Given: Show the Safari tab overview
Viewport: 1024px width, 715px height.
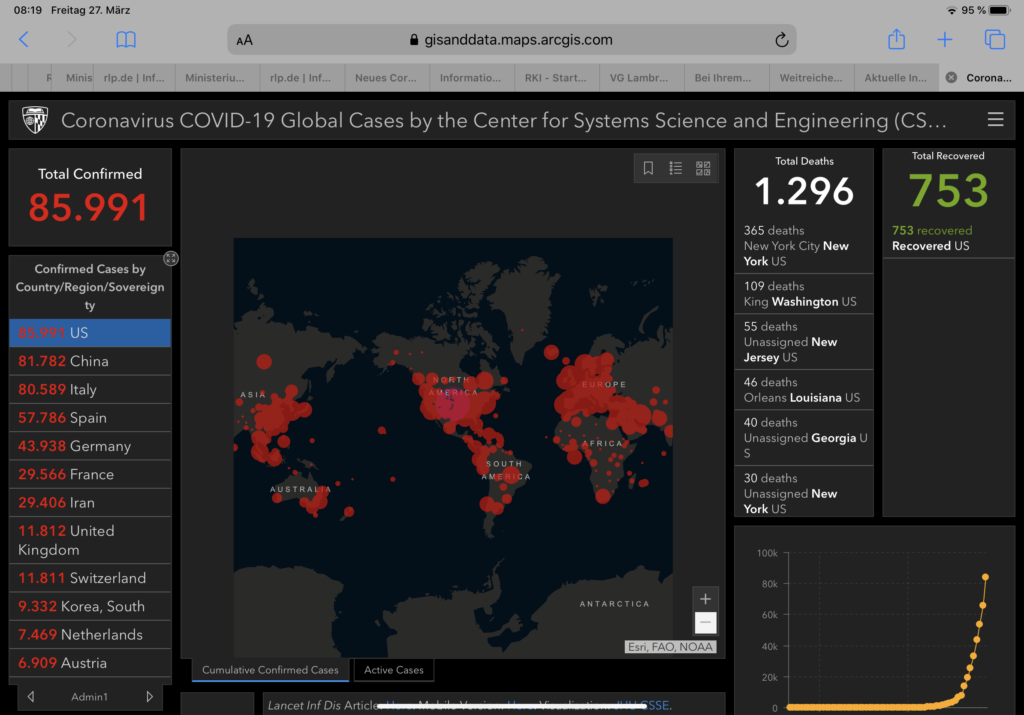Looking at the screenshot, I should 995,40.
